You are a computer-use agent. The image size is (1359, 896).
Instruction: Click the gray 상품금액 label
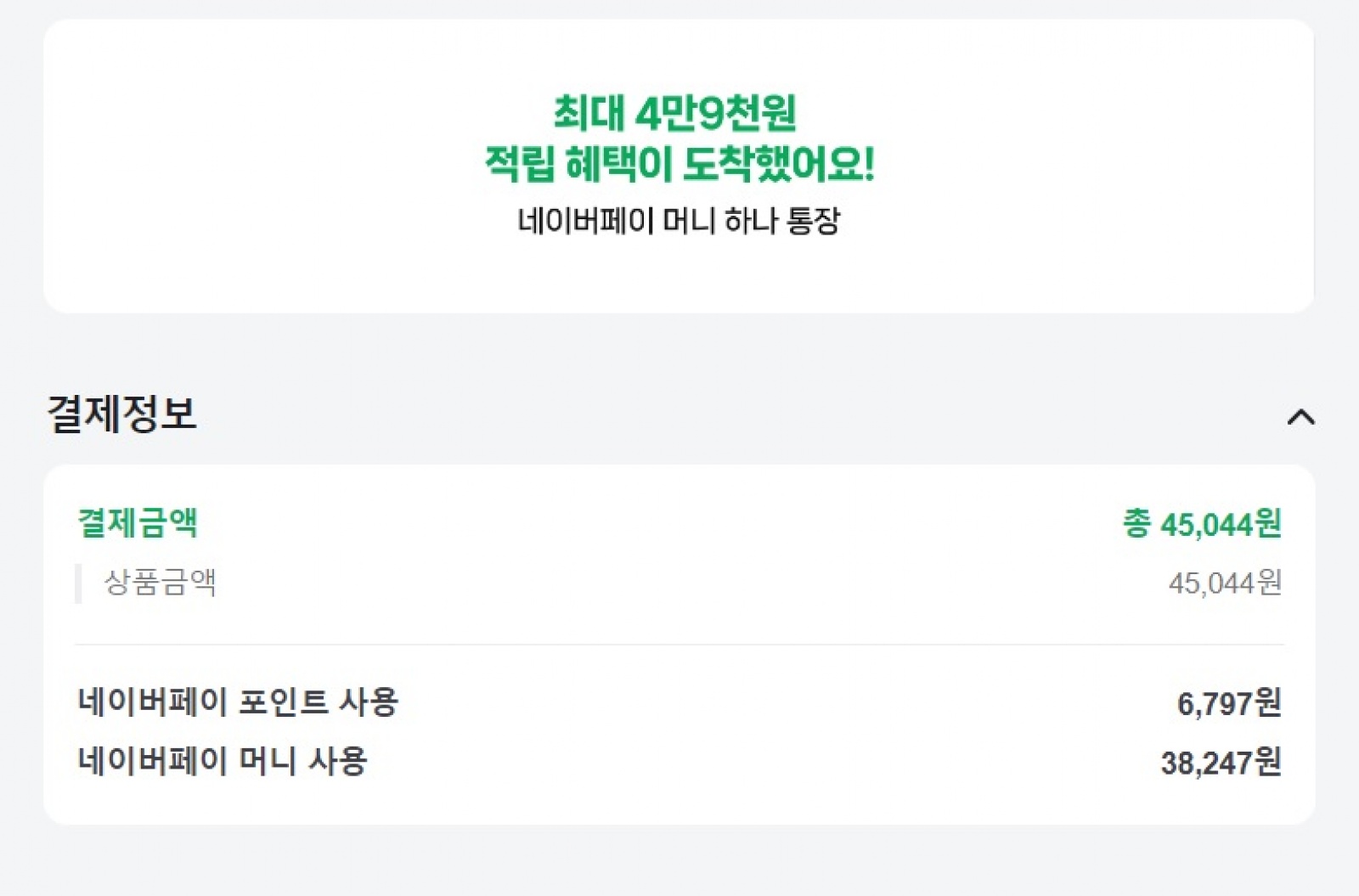coord(160,583)
